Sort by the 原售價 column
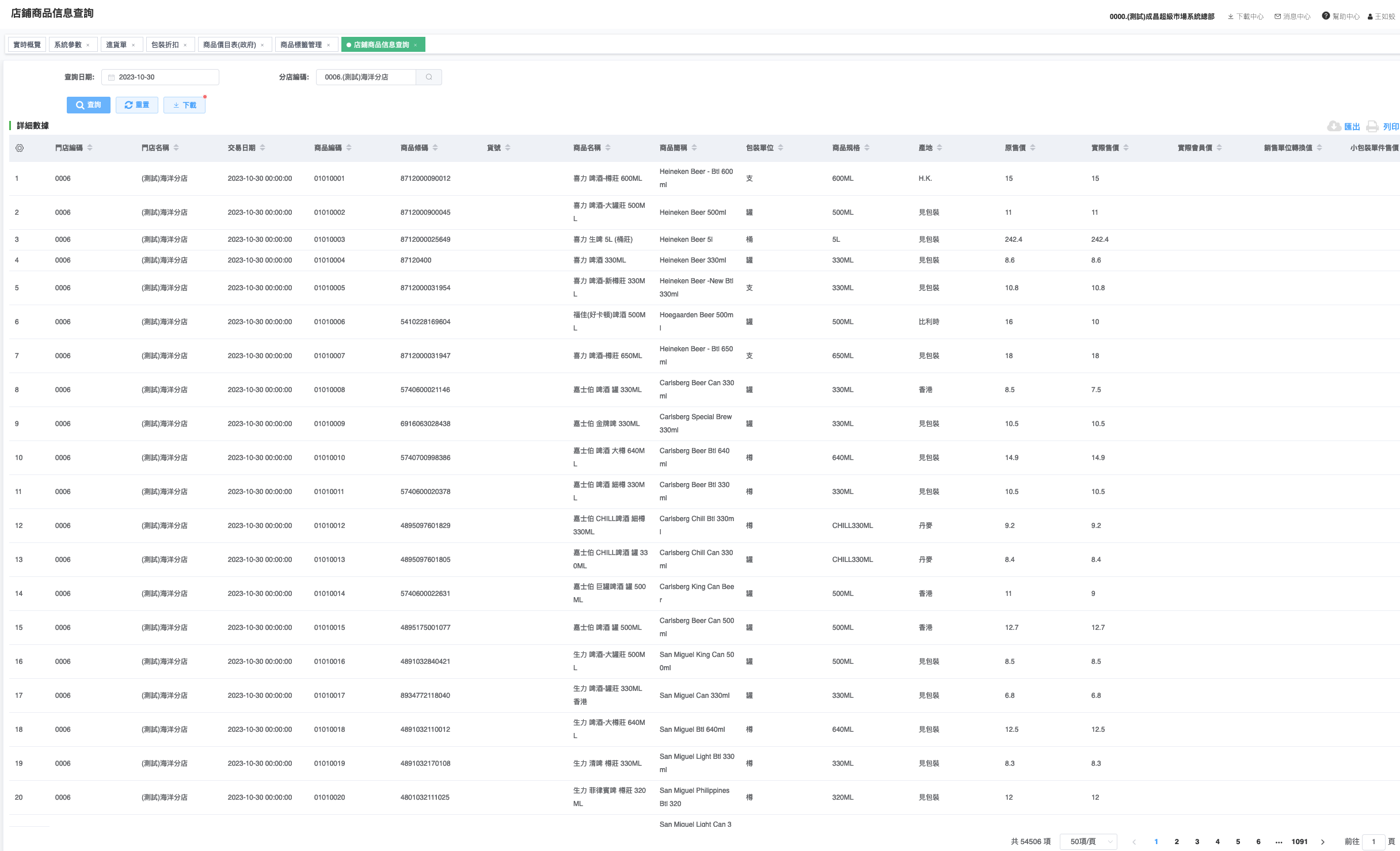 pyautogui.click(x=1033, y=148)
